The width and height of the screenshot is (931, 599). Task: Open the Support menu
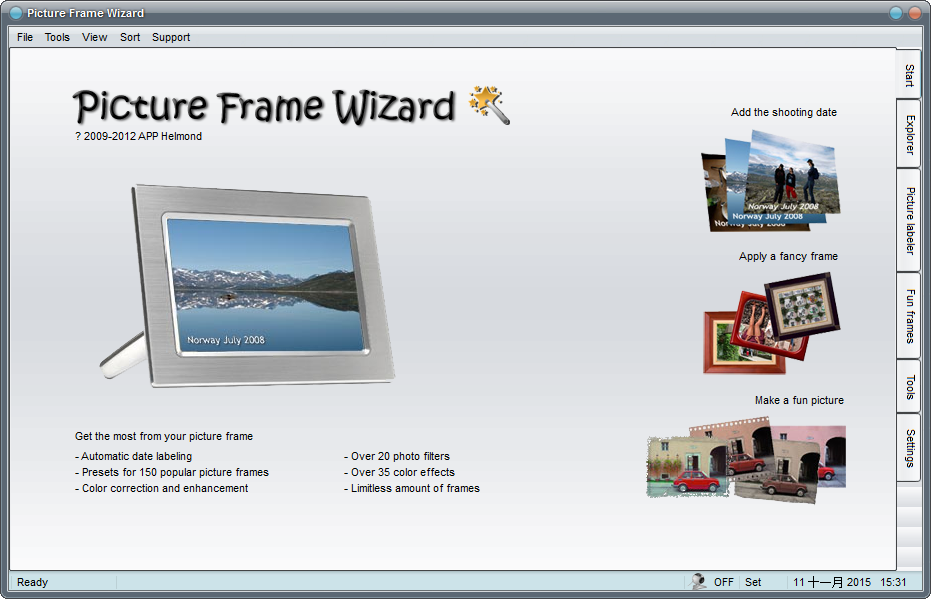[x=170, y=37]
